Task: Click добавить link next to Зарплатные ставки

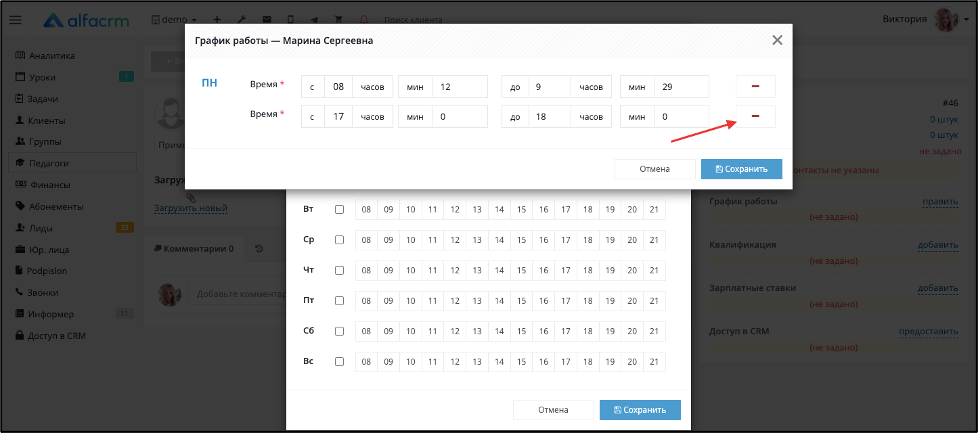Action: coord(938,288)
